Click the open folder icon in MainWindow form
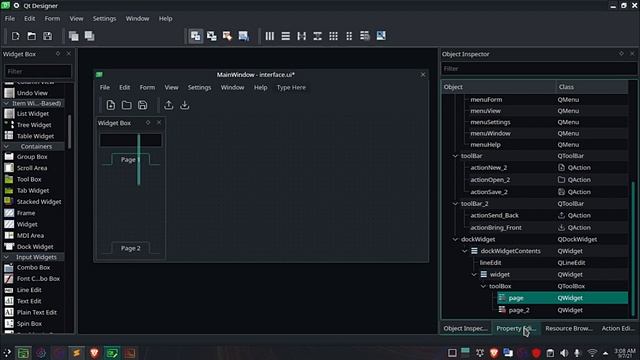 pos(127,105)
